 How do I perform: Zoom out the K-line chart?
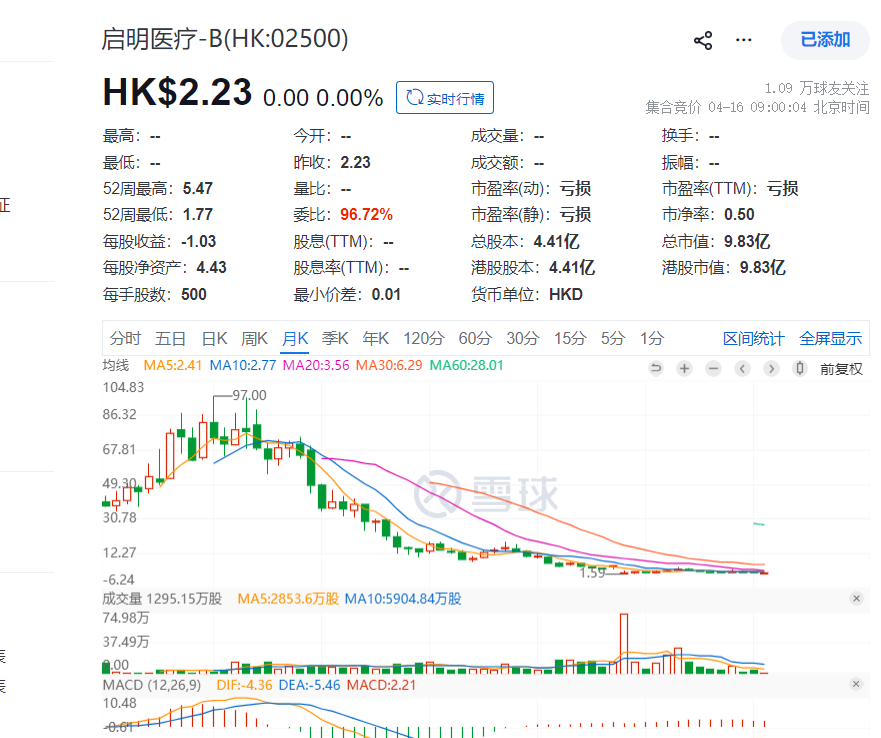point(713,368)
